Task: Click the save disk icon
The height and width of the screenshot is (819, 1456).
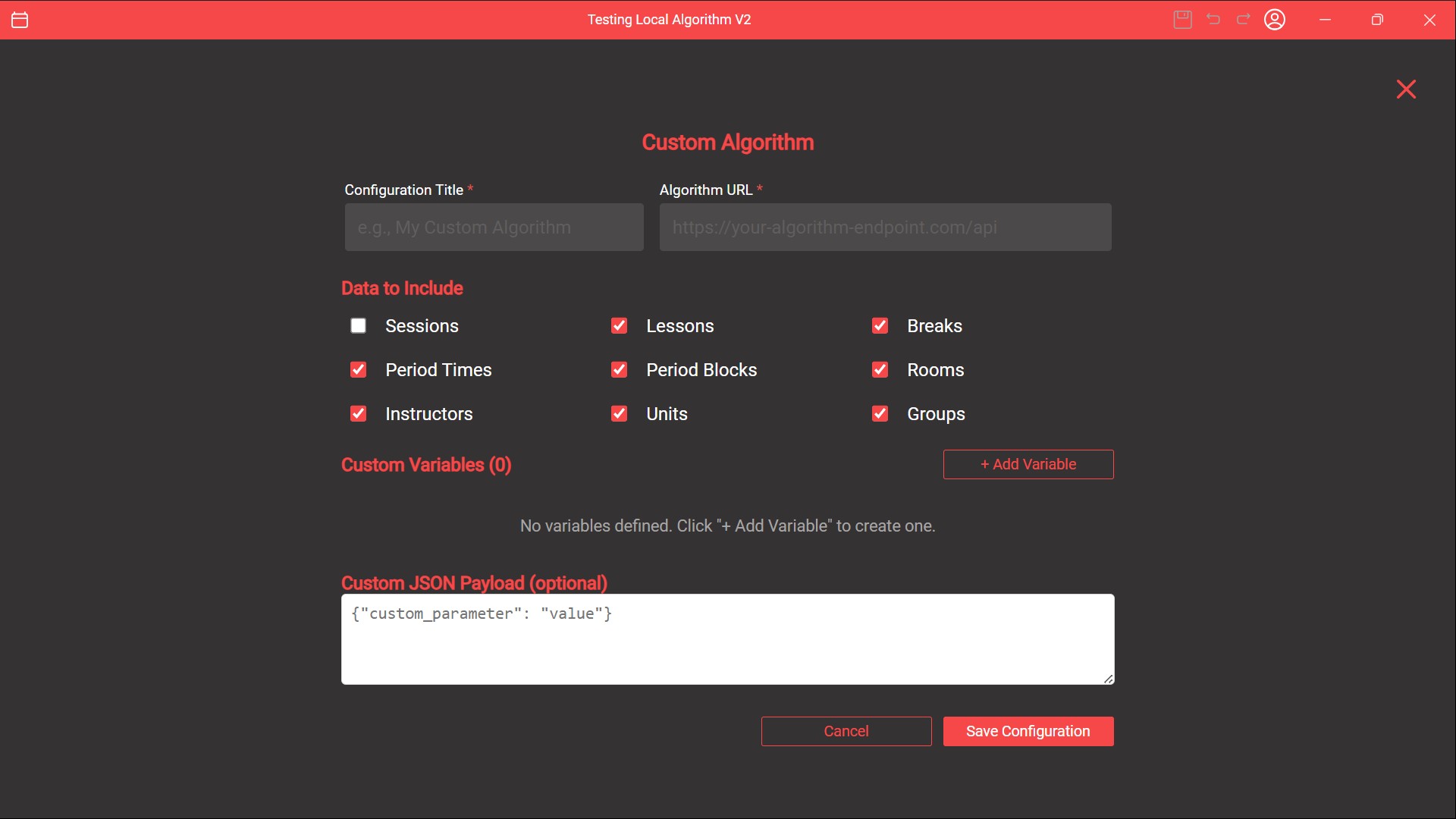Action: pos(1182,20)
